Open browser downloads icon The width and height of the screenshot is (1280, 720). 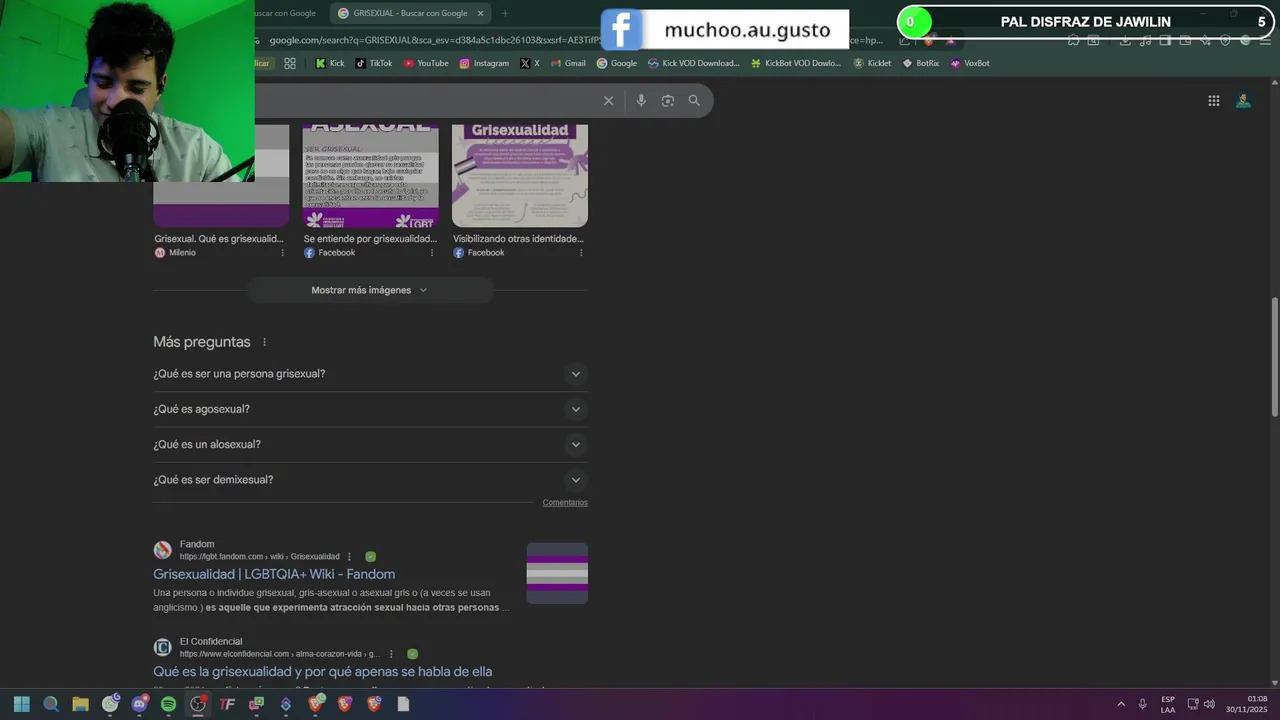[x=1125, y=40]
